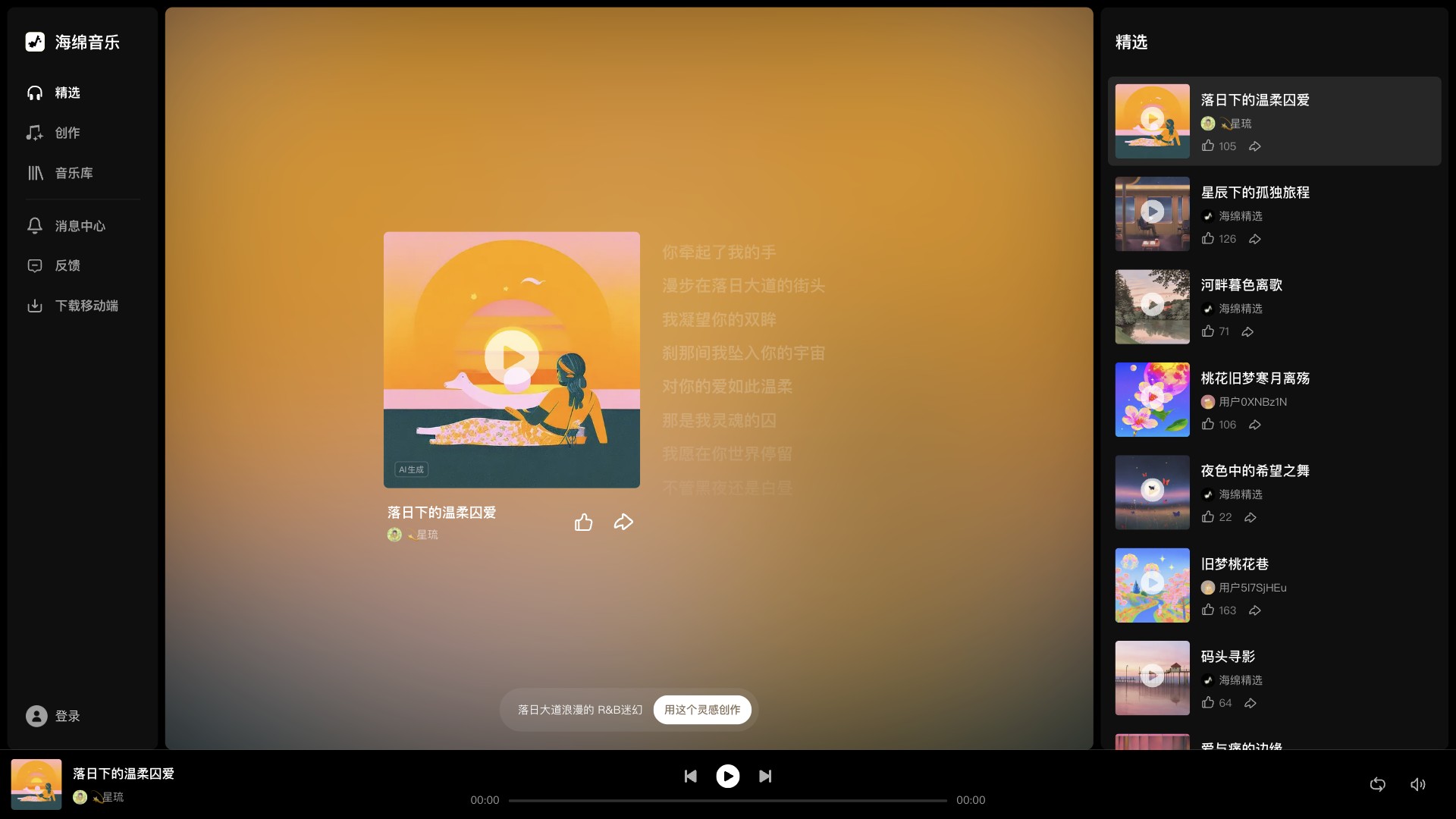Viewport: 1456px width, 819px height.
Task: Open the 音乐库 from the sidebar
Action: [x=74, y=173]
